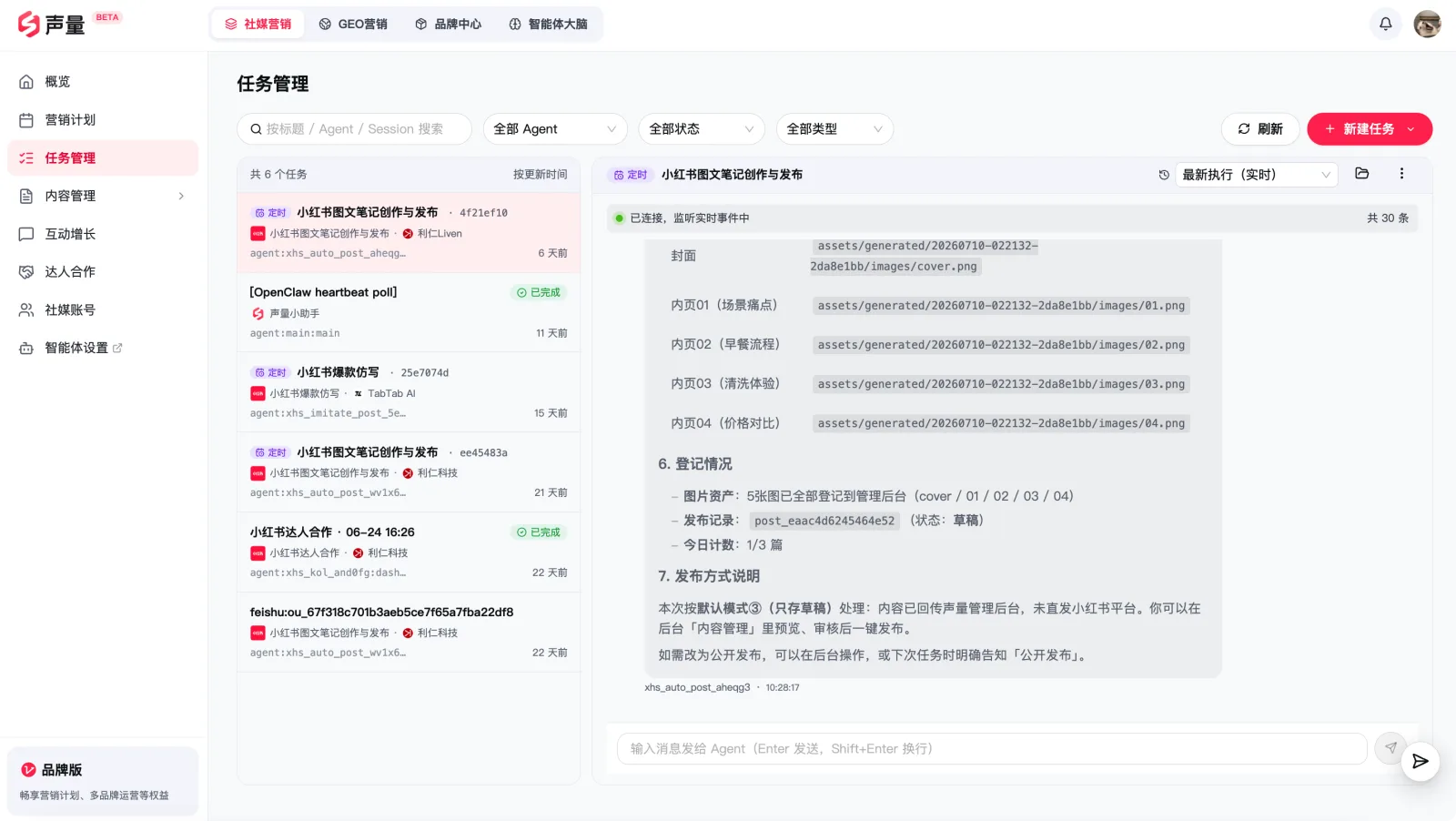Open the three-dot more options menu
The height and width of the screenshot is (821, 1456).
[1401, 174]
